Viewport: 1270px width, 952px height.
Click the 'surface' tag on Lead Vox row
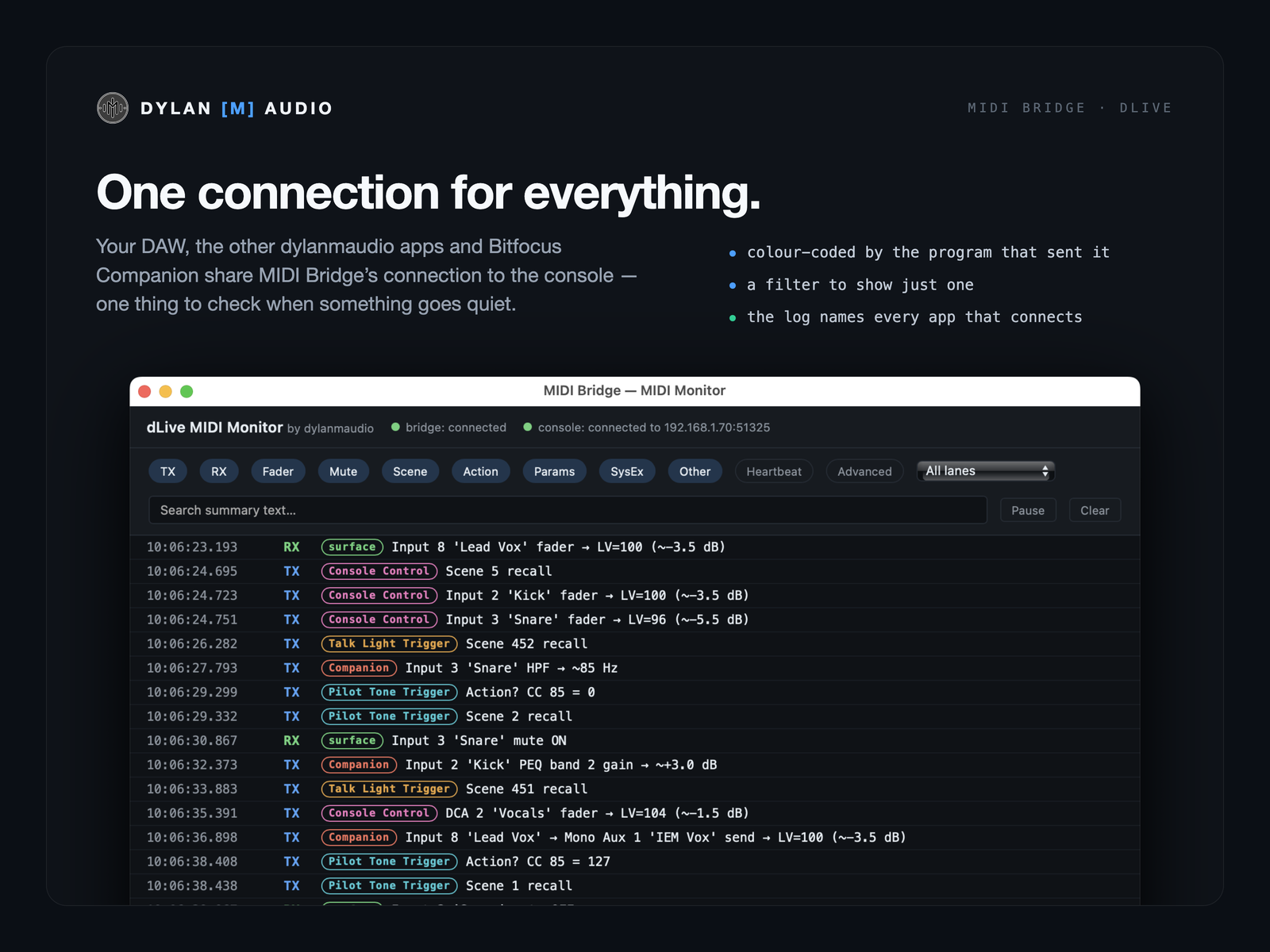[352, 547]
